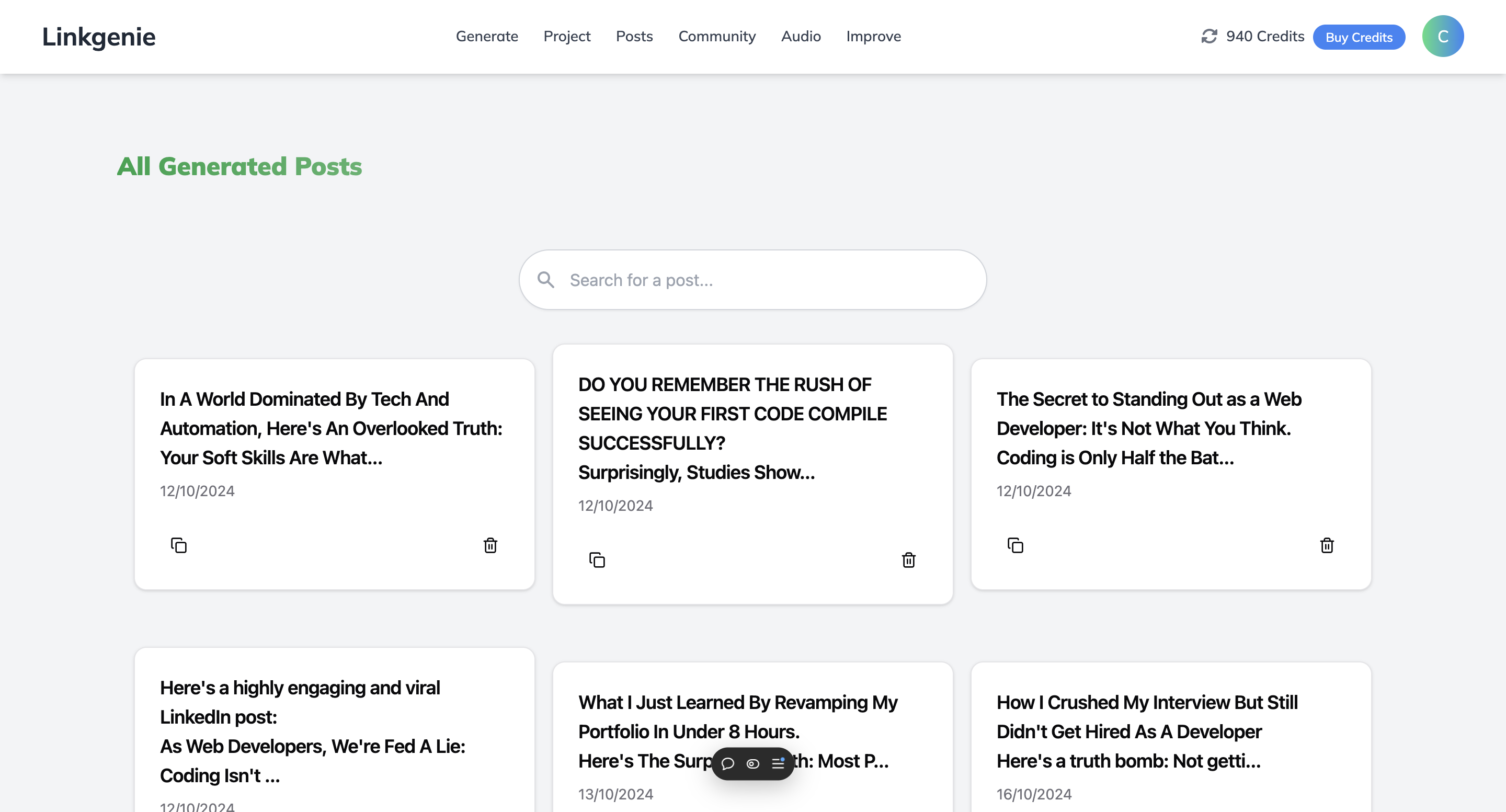
Task: Copy the Soft Skills post
Action: (178, 545)
